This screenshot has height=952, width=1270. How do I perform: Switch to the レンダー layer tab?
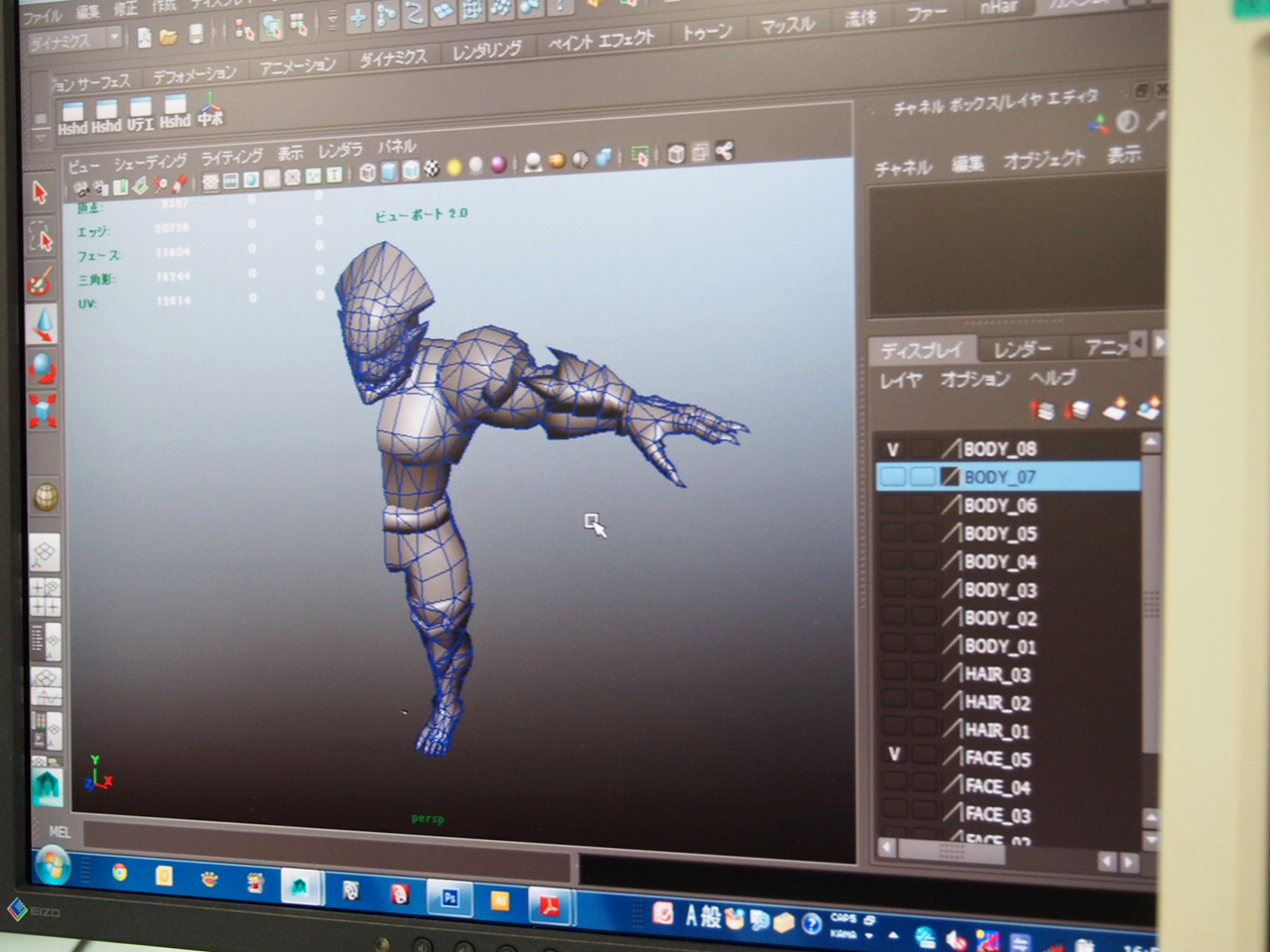(x=1023, y=349)
